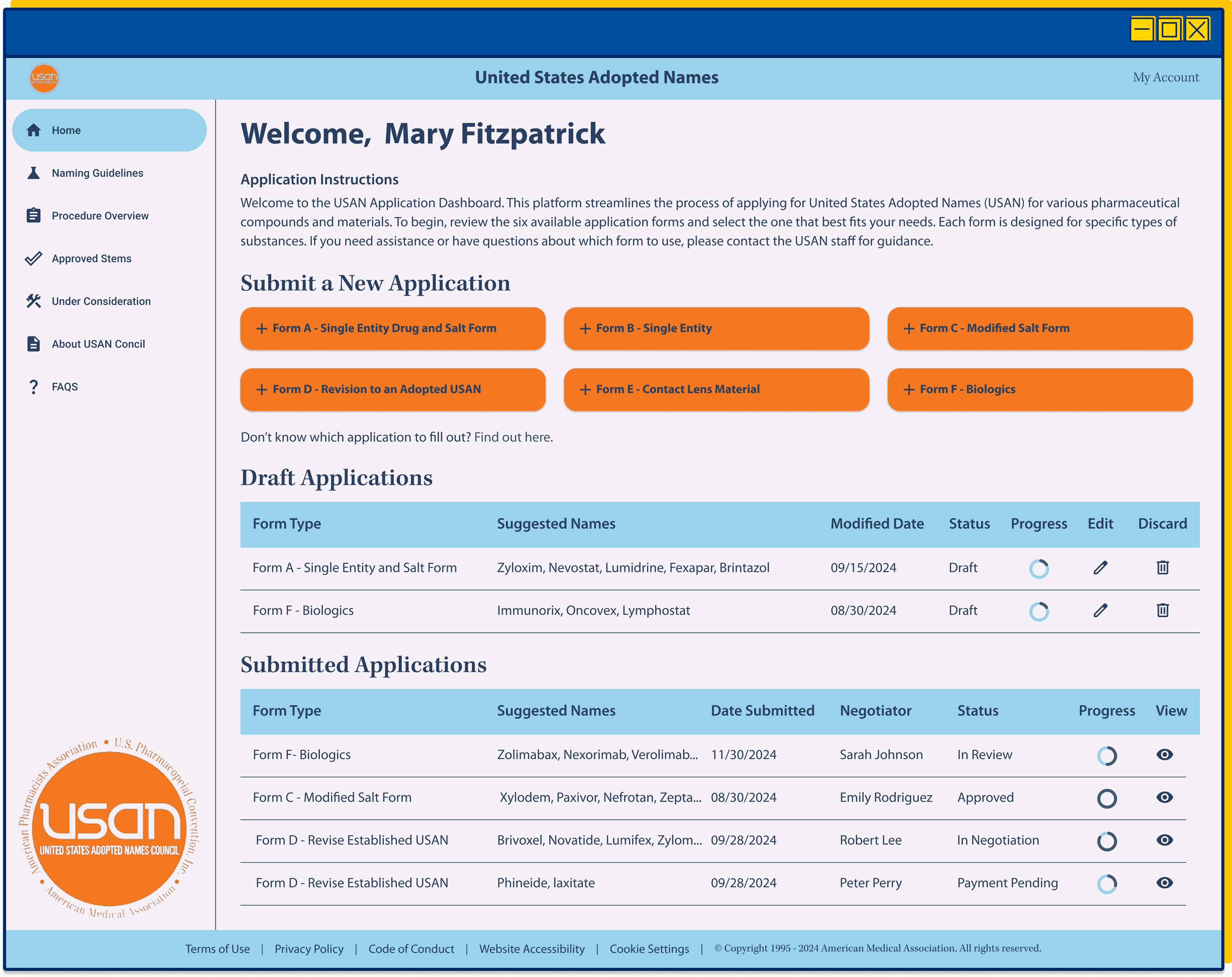This screenshot has height=977, width=1232.
Task: Click the 'In Negotiation' status cell
Action: point(998,840)
